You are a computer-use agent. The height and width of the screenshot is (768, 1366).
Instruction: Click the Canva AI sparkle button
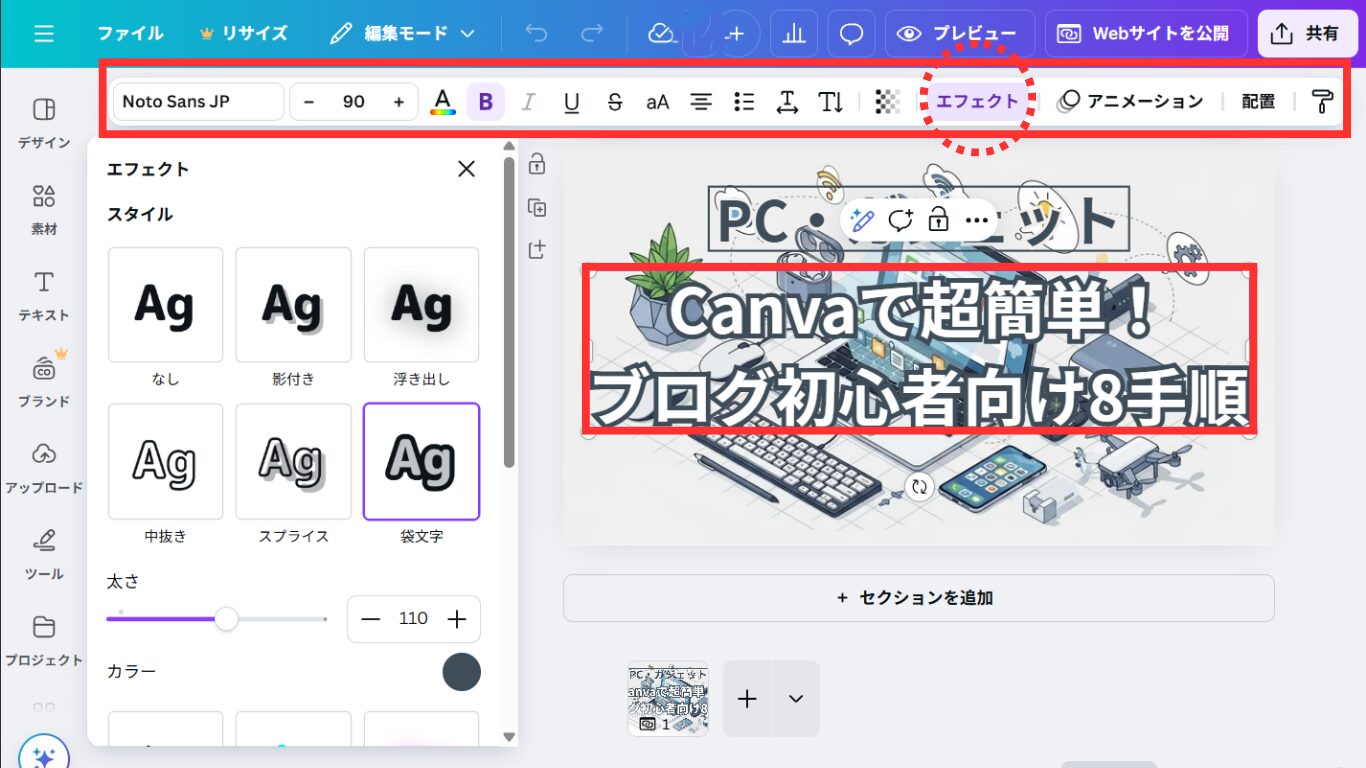click(44, 756)
